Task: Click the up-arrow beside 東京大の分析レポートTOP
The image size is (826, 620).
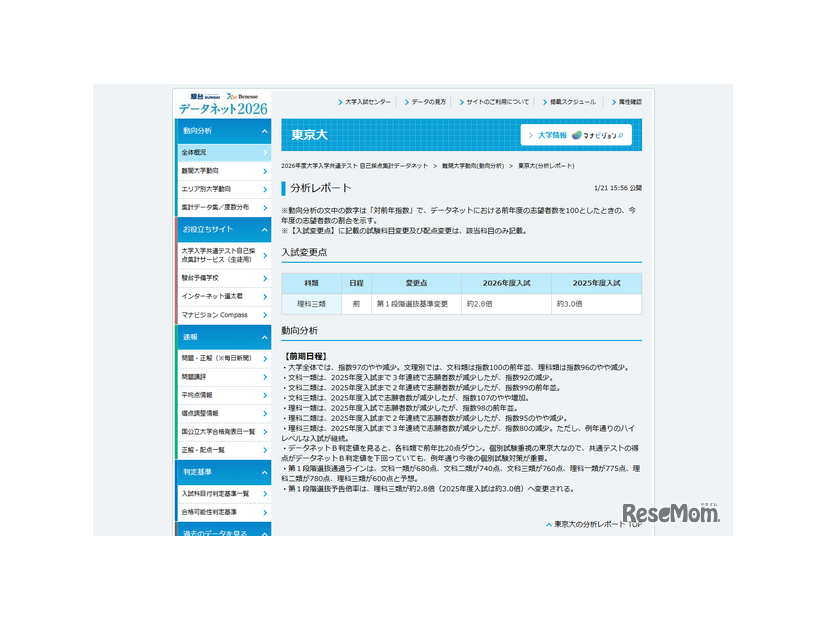Action: tap(548, 524)
